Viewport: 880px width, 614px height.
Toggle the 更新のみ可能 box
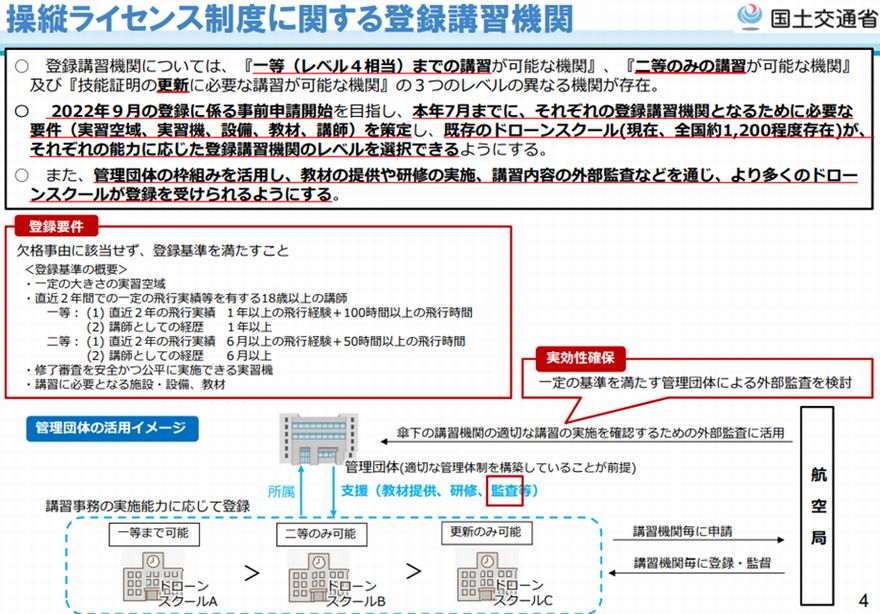pos(487,533)
